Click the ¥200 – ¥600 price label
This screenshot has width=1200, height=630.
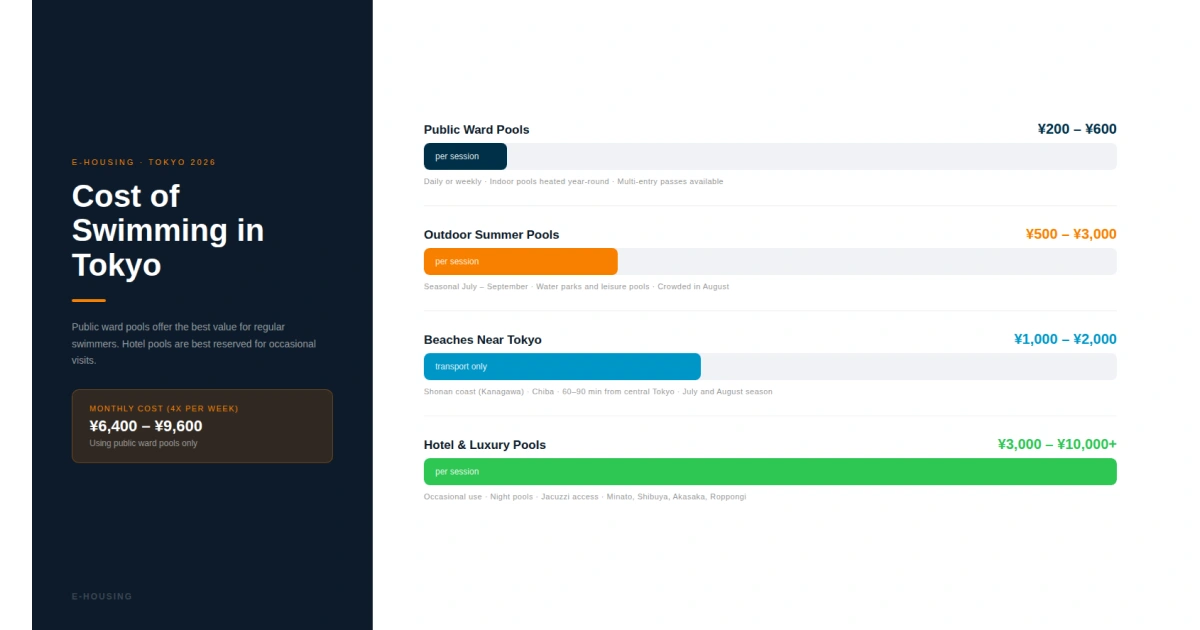pyautogui.click(x=1076, y=129)
